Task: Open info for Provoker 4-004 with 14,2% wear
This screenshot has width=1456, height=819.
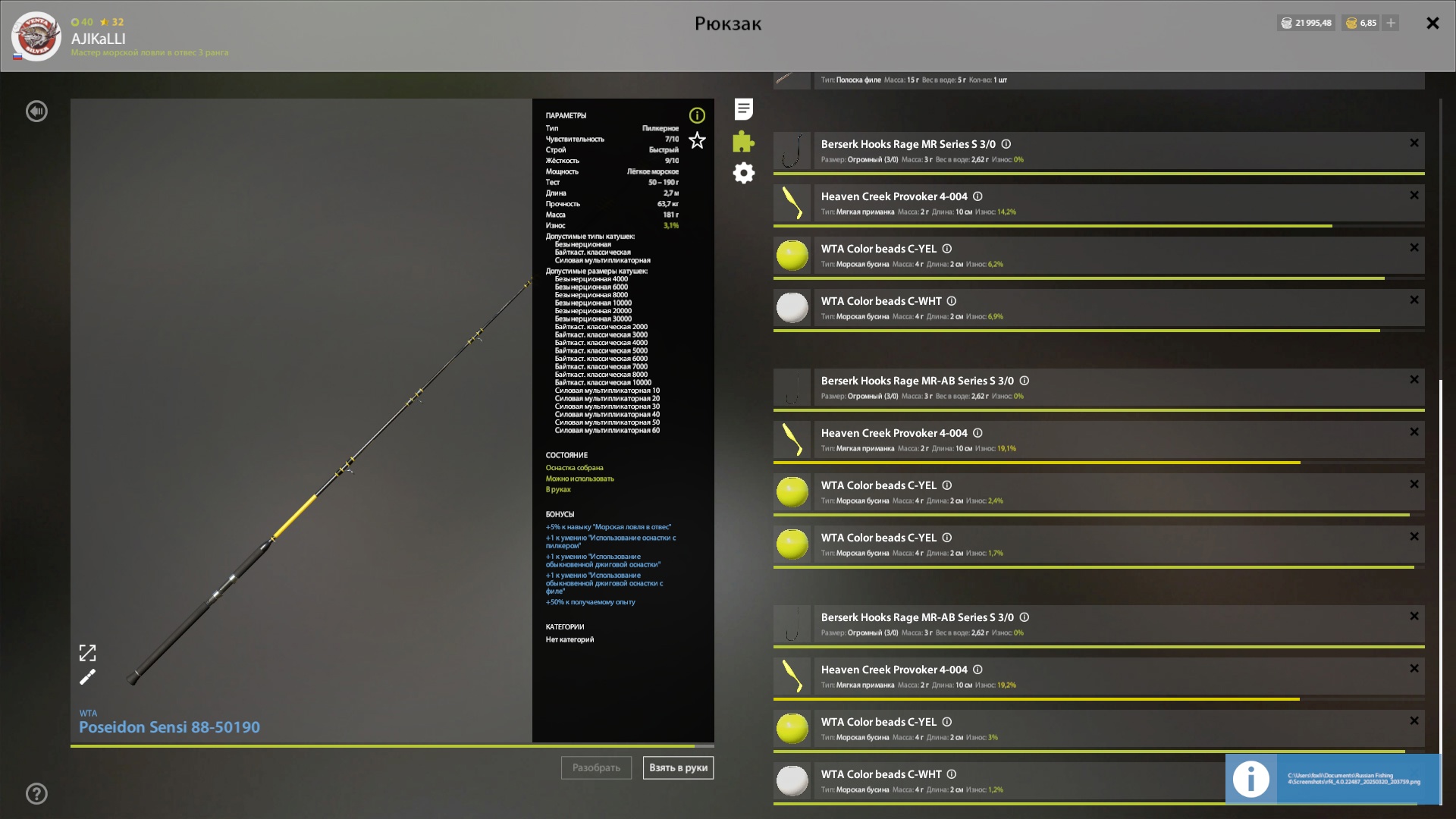Action: [977, 196]
